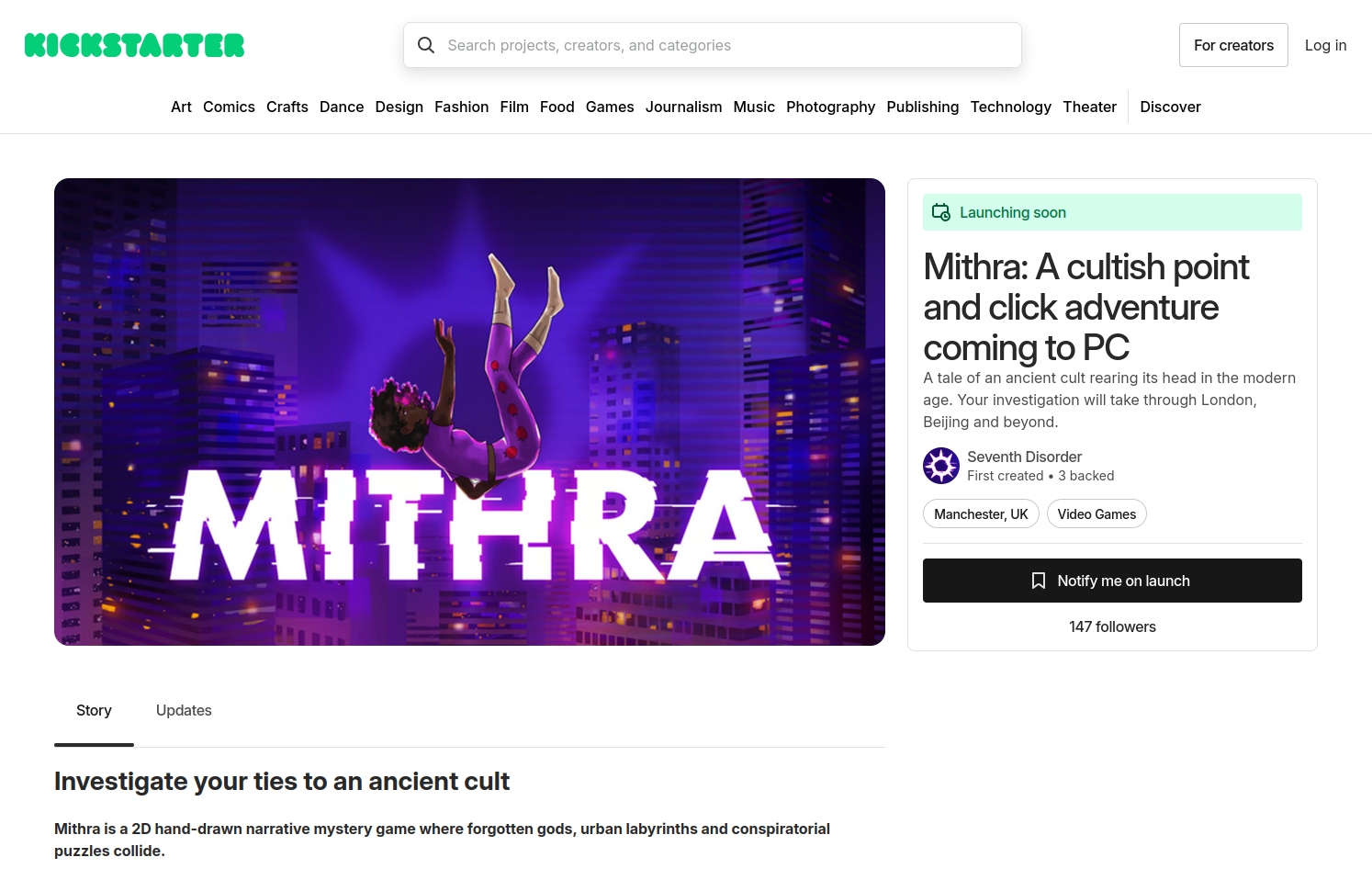Click the bookmark icon on Notify button
The width and height of the screenshot is (1372, 880).
[1039, 581]
